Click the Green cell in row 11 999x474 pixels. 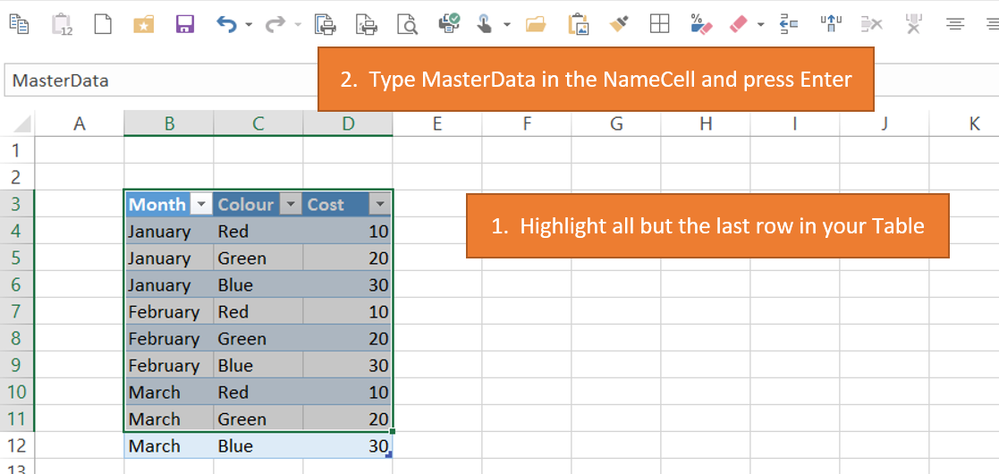coord(258,419)
